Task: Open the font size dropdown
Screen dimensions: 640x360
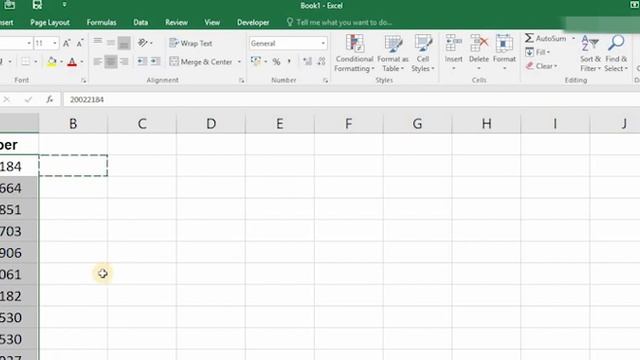Action: click(55, 43)
